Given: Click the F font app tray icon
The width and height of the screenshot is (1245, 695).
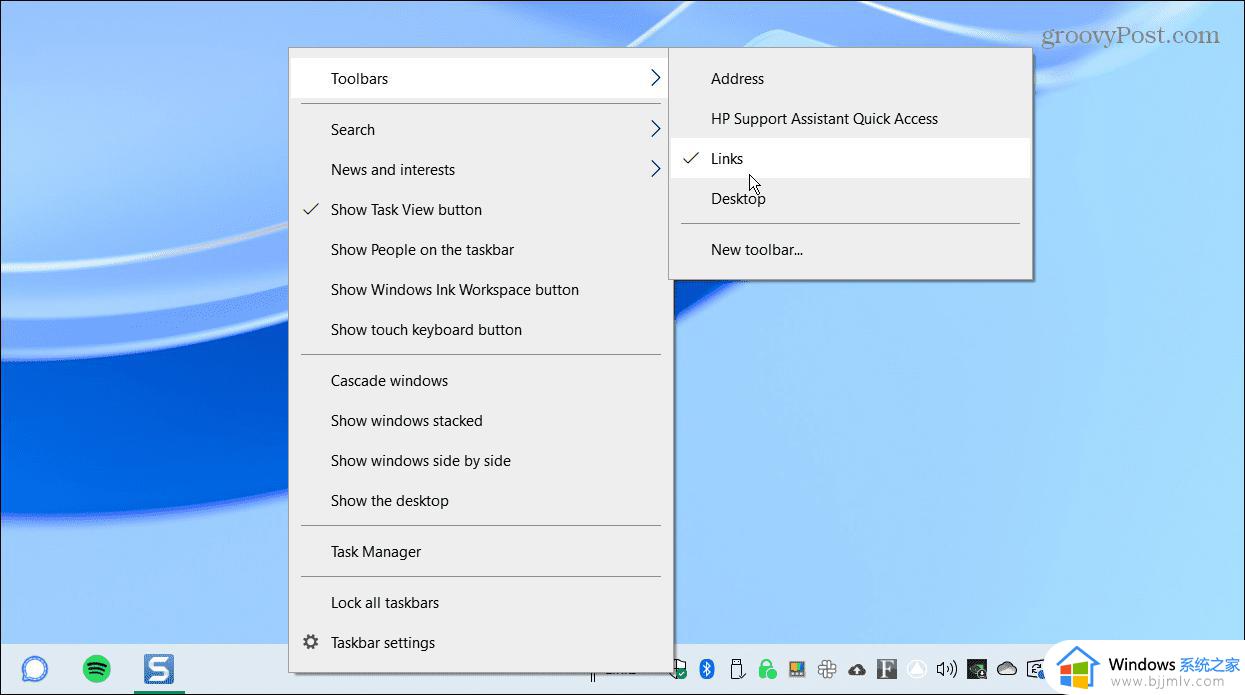Looking at the screenshot, I should pos(887,669).
